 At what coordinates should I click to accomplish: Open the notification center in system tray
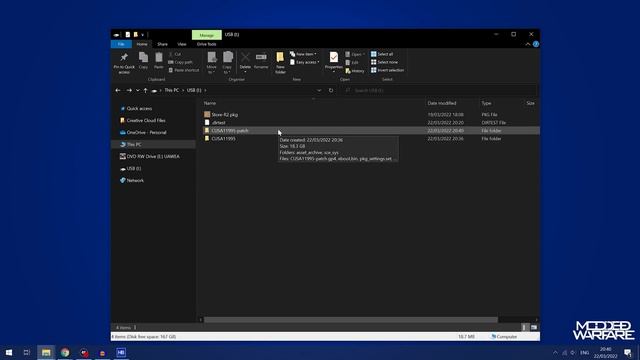click(x=628, y=353)
